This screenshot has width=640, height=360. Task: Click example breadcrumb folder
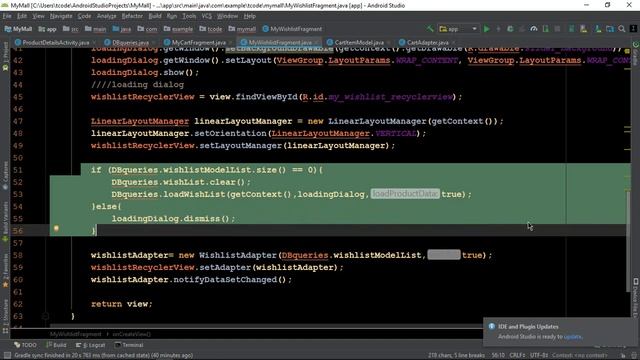coord(178,29)
